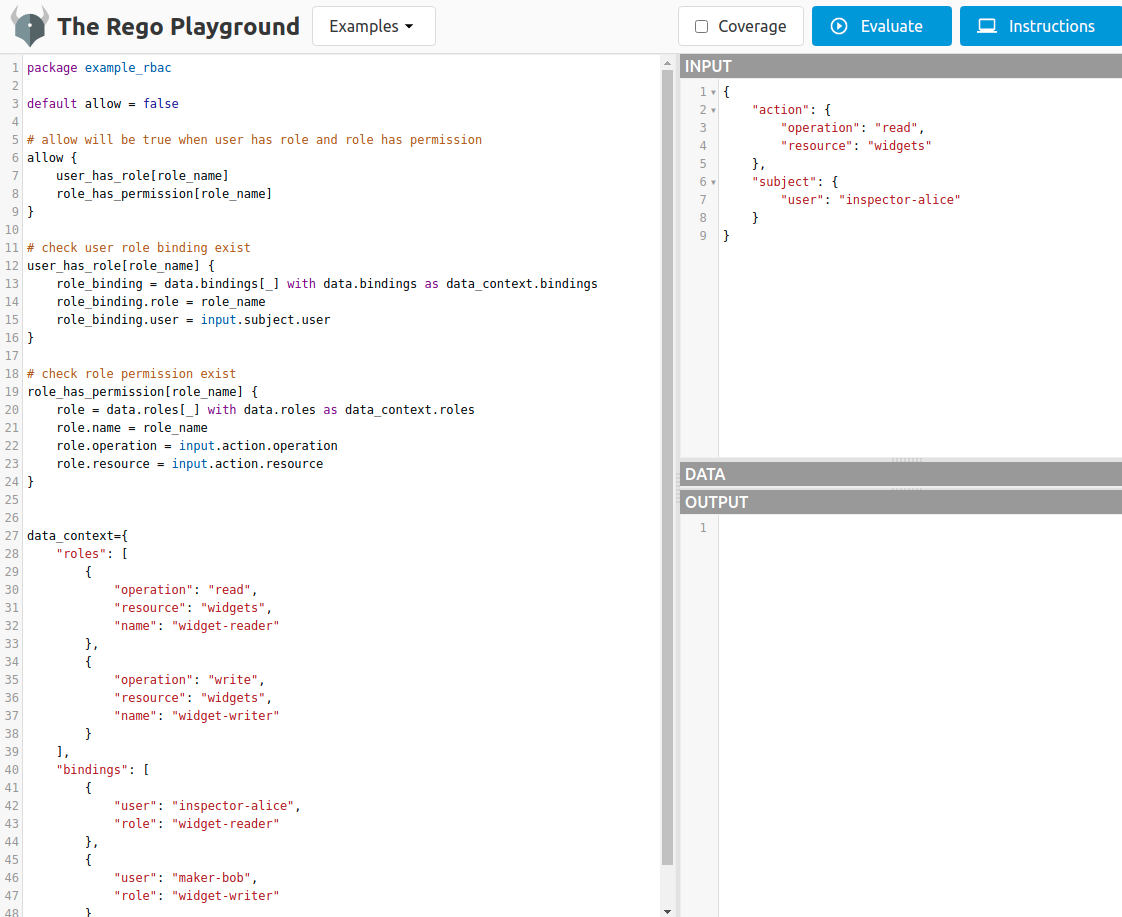The image size is (1122, 917).
Task: Click "user": "inspector-alice" in policy line 42
Action: pos(207,806)
